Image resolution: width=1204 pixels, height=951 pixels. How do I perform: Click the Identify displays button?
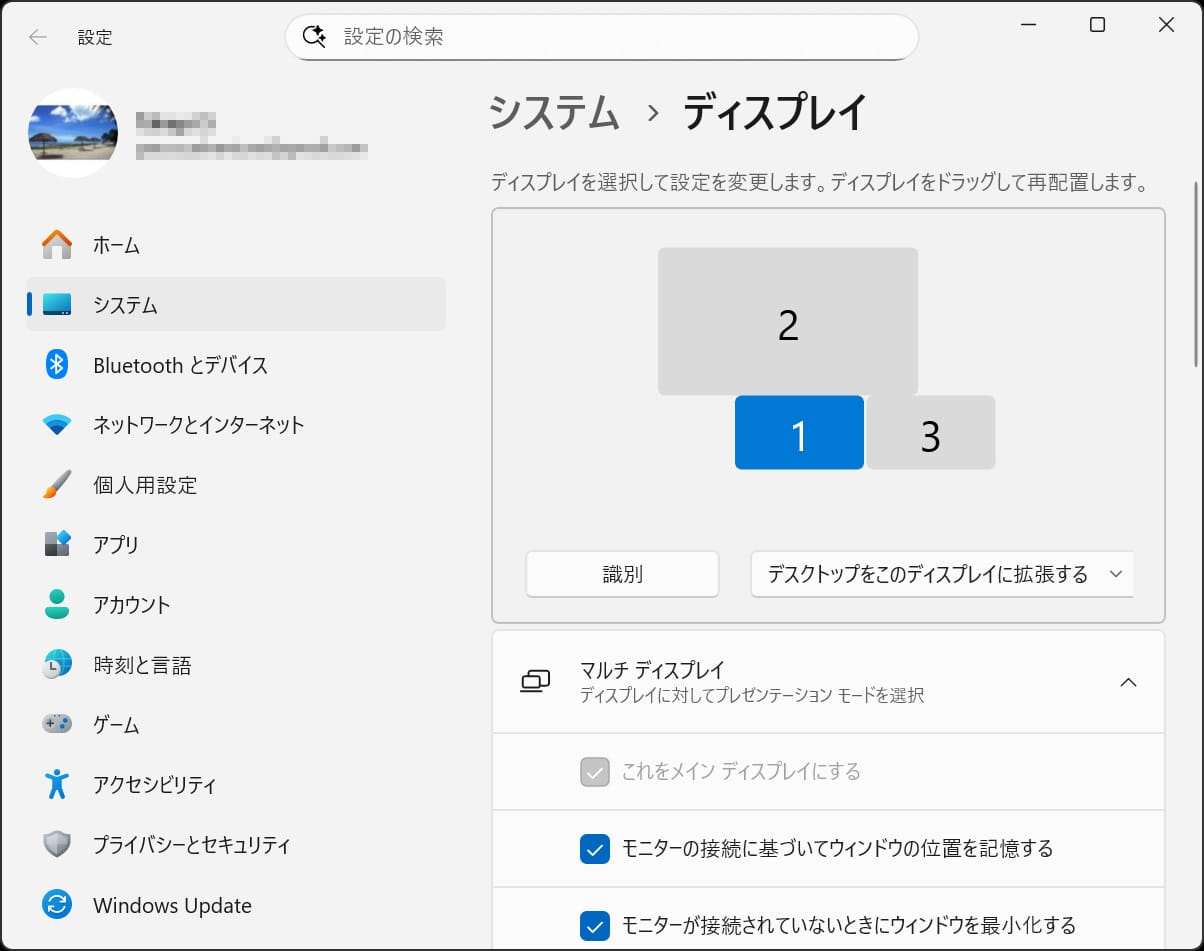(x=622, y=574)
